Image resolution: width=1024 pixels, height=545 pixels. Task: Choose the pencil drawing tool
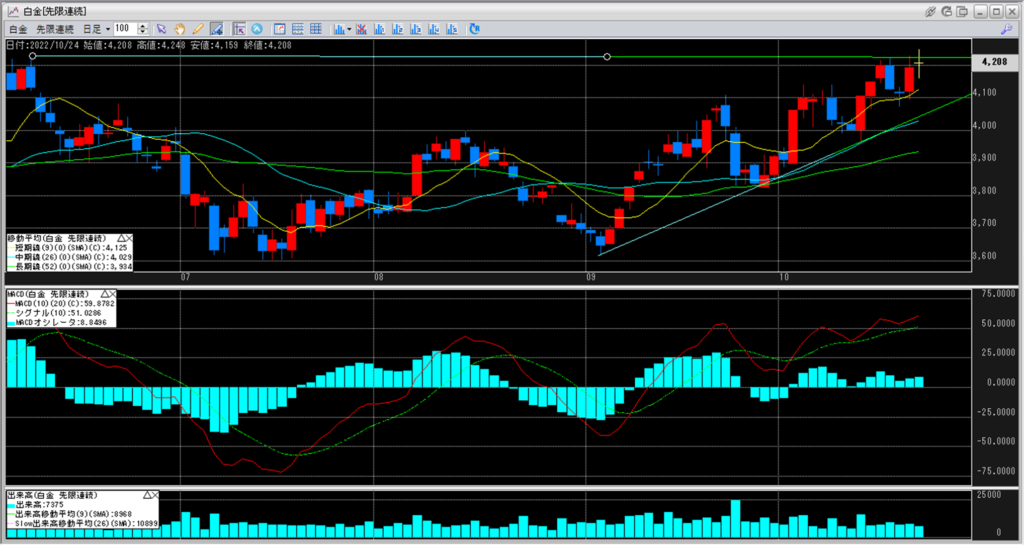pos(198,29)
